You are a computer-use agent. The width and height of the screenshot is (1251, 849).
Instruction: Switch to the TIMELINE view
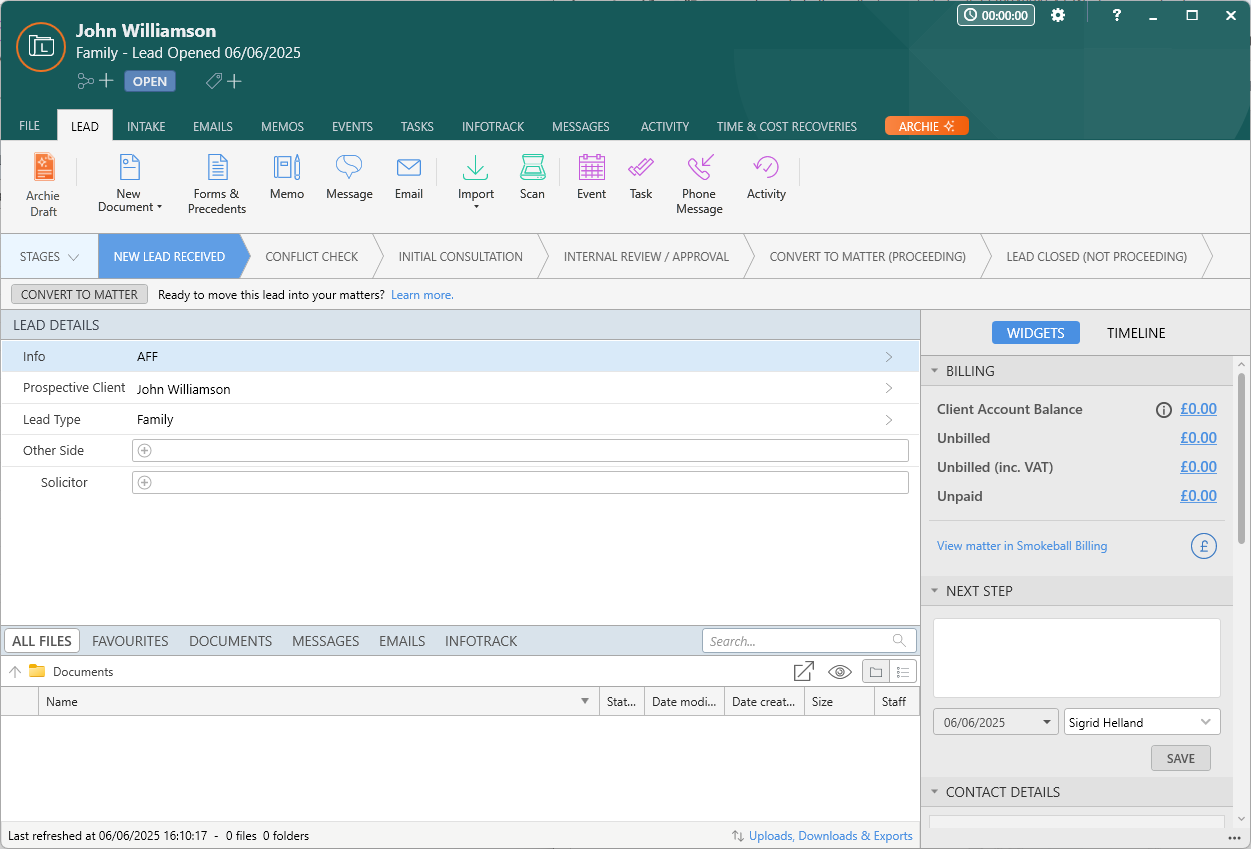[1136, 333]
